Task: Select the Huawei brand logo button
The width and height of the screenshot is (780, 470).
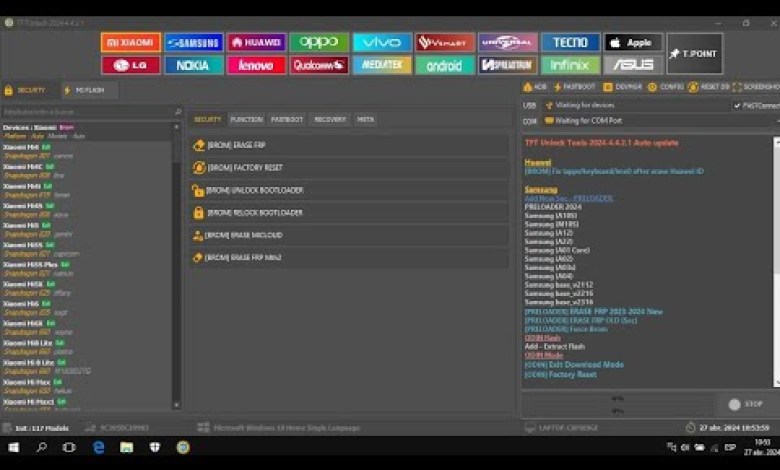Action: [257, 43]
